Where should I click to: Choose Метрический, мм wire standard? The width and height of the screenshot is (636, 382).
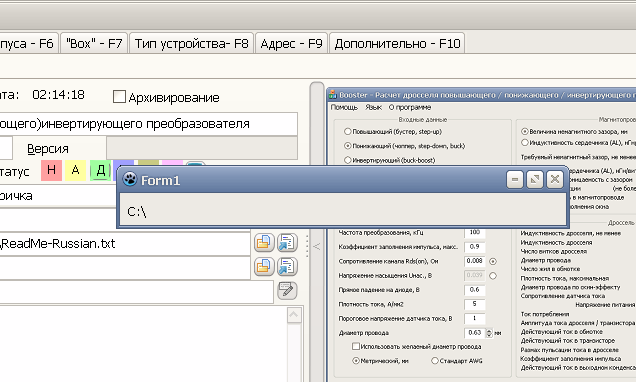click(x=356, y=361)
